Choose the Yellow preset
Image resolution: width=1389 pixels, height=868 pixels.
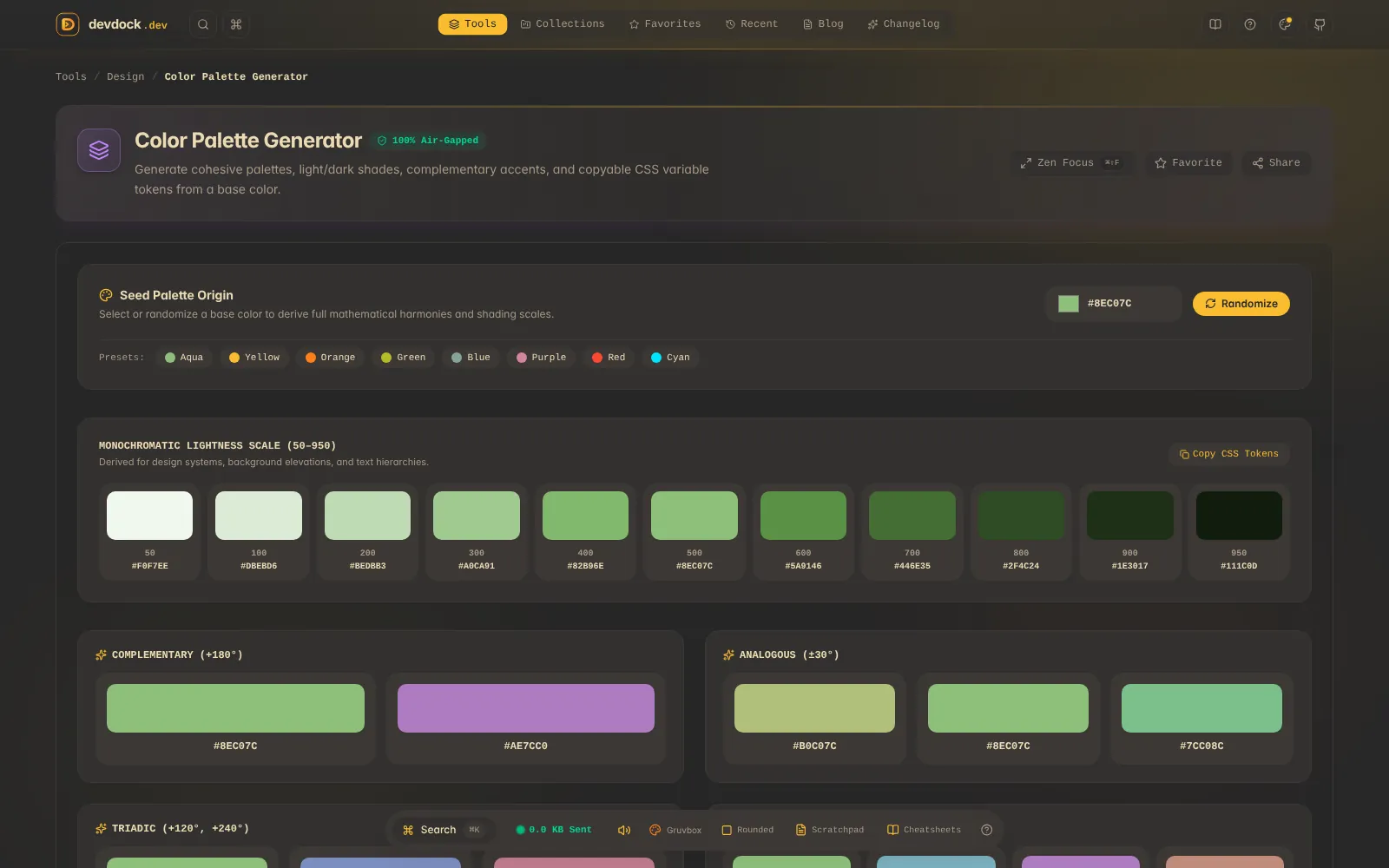point(254,358)
